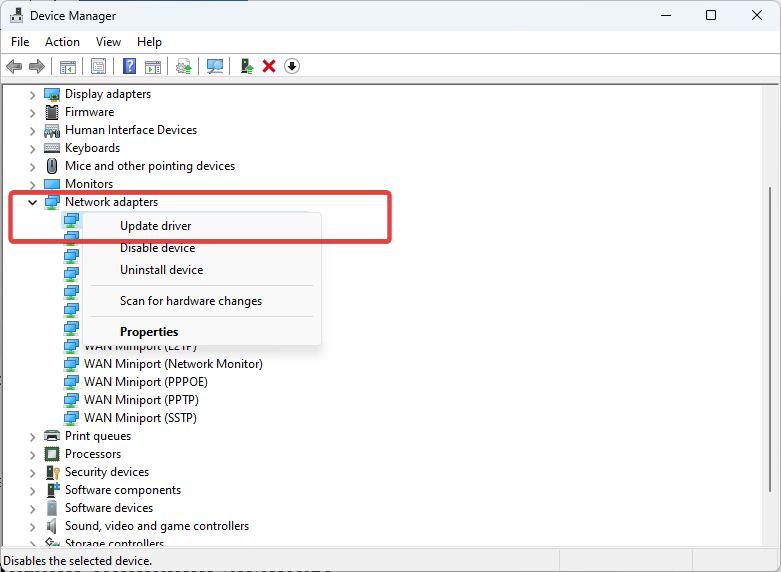Click the Monitors category icon
781x572 pixels.
tap(52, 184)
